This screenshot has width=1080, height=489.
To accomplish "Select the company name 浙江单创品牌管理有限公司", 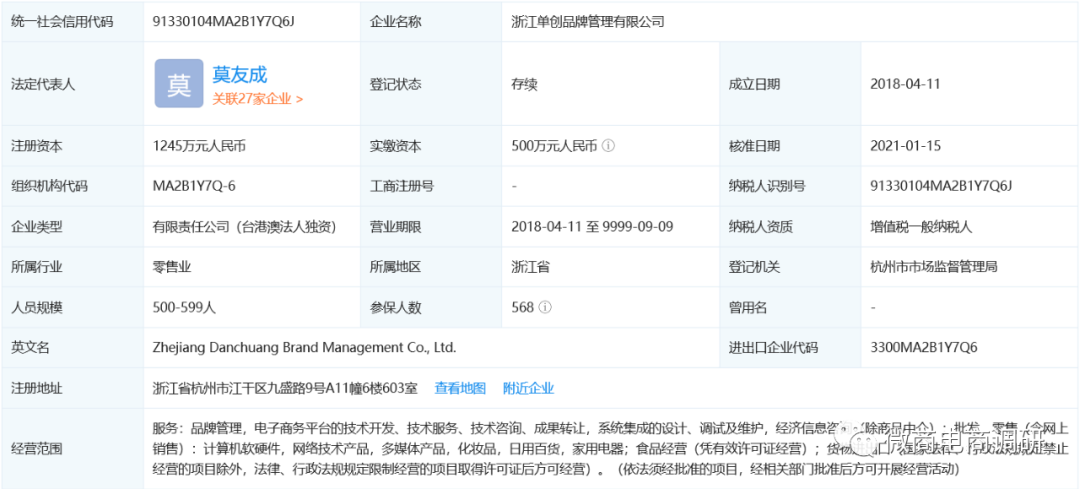I will tap(587, 21).
